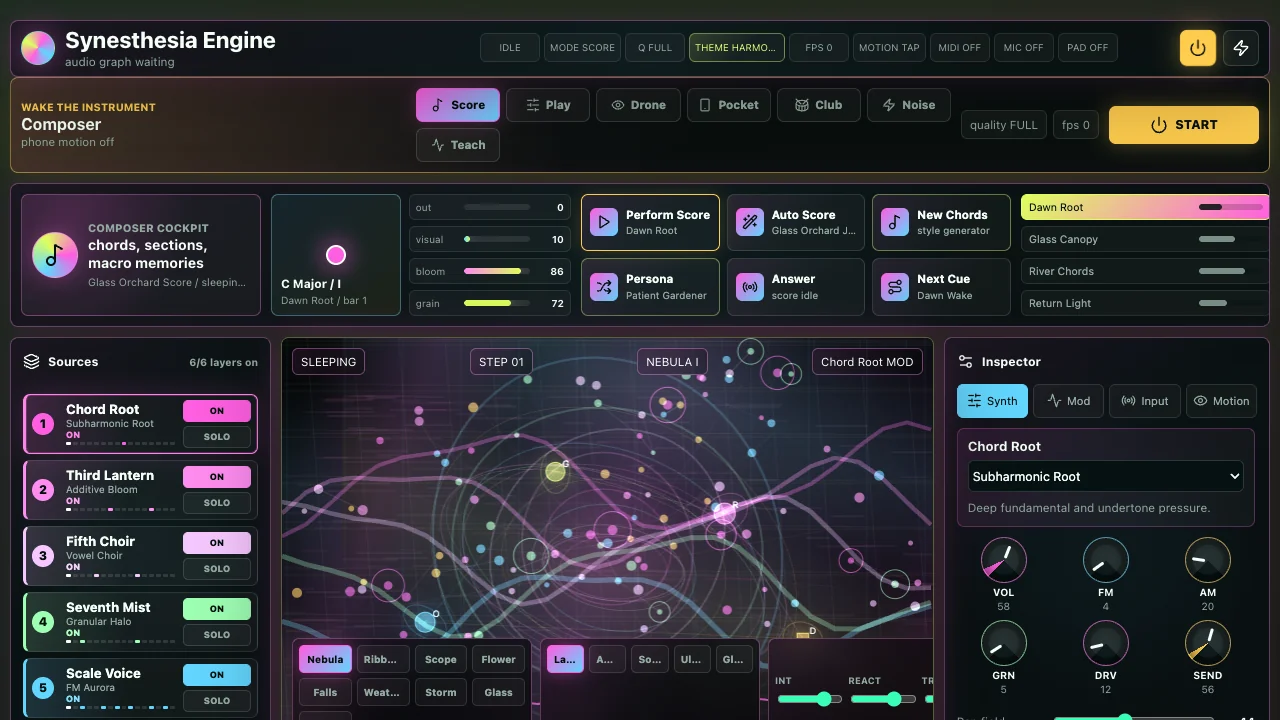Toggle Seventh Mist layer ON switch
Viewport: 1280px width, 720px height.
[x=217, y=609]
